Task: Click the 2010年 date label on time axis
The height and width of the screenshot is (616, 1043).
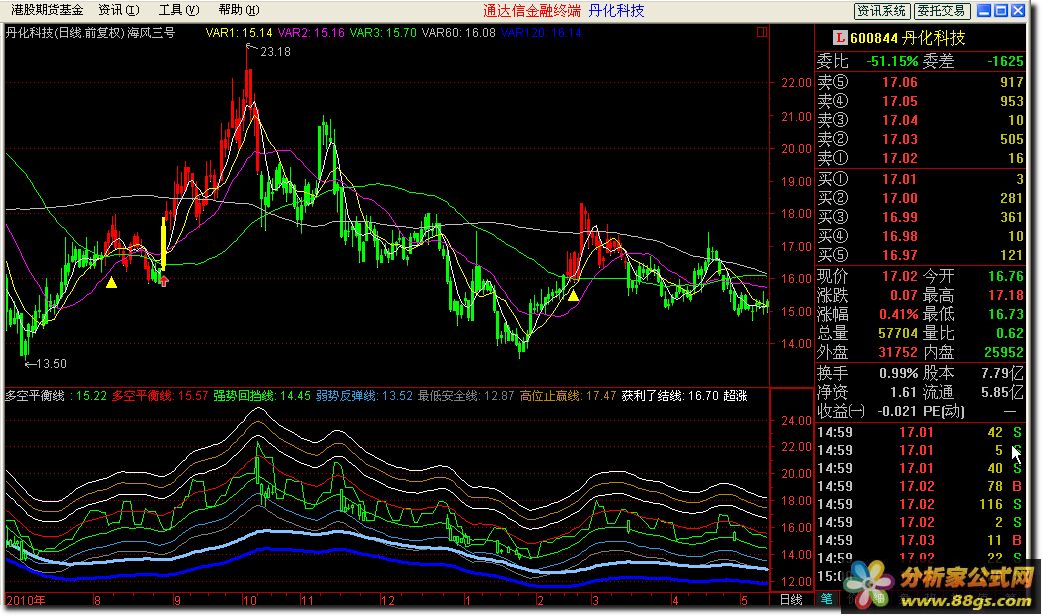Action: 25,600
